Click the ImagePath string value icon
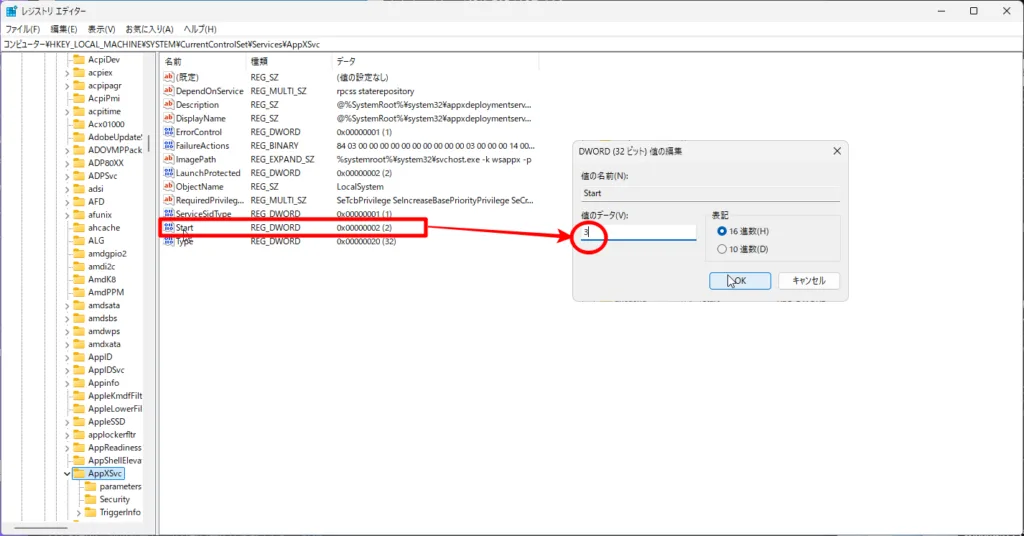The image size is (1024, 536). 169,159
